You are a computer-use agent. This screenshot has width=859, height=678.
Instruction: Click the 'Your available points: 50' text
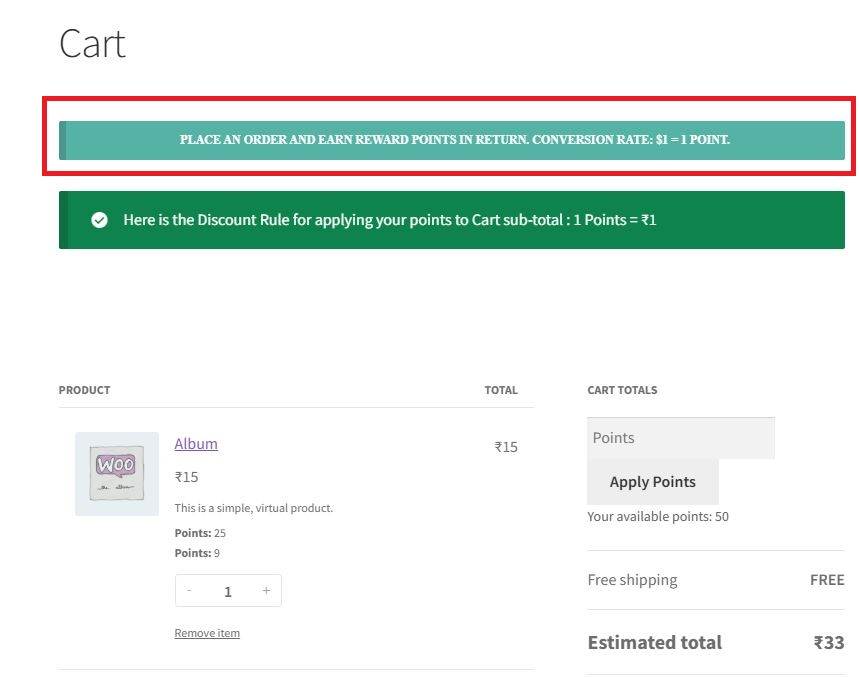click(x=658, y=516)
